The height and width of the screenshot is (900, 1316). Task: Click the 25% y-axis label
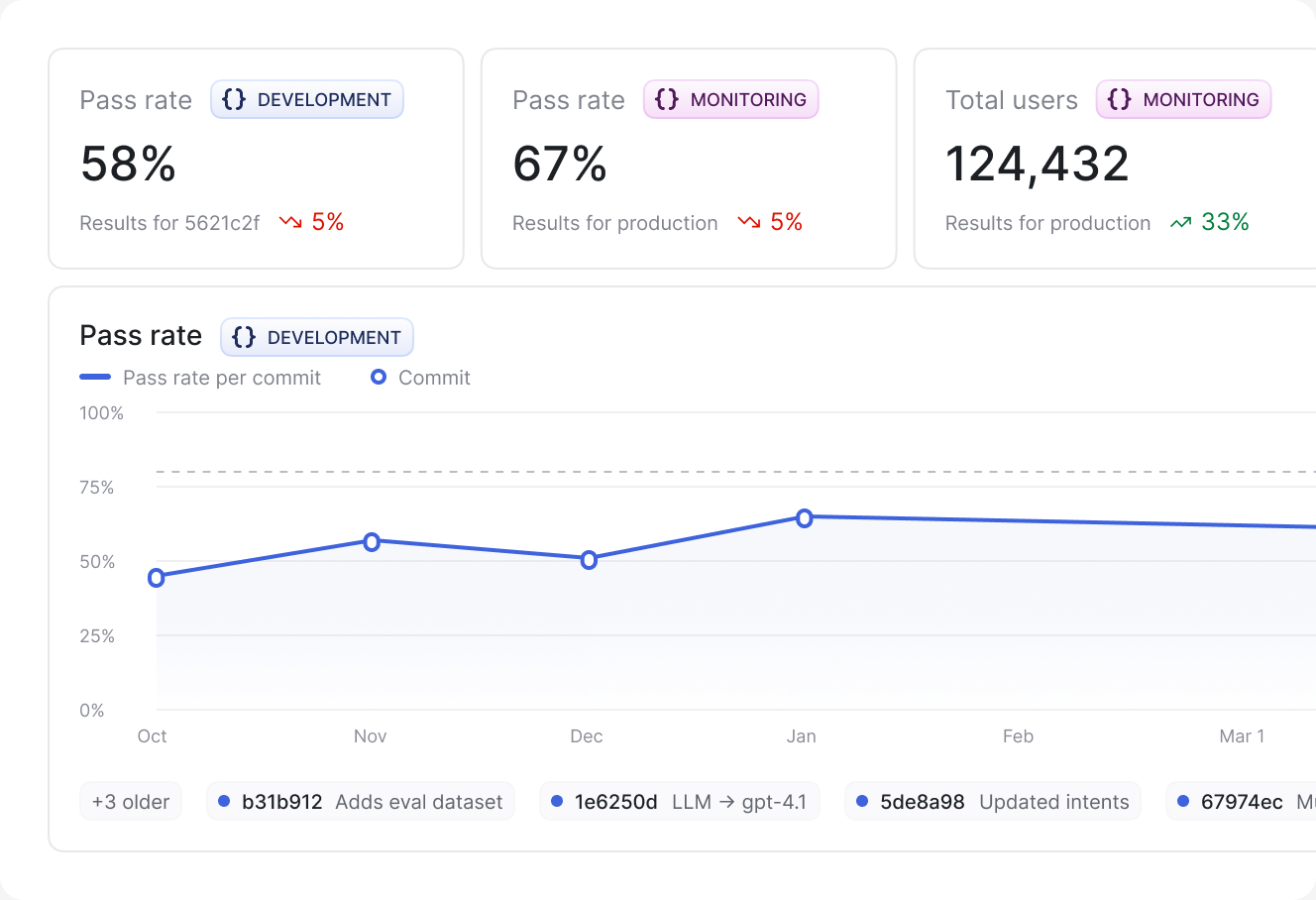coord(97,636)
